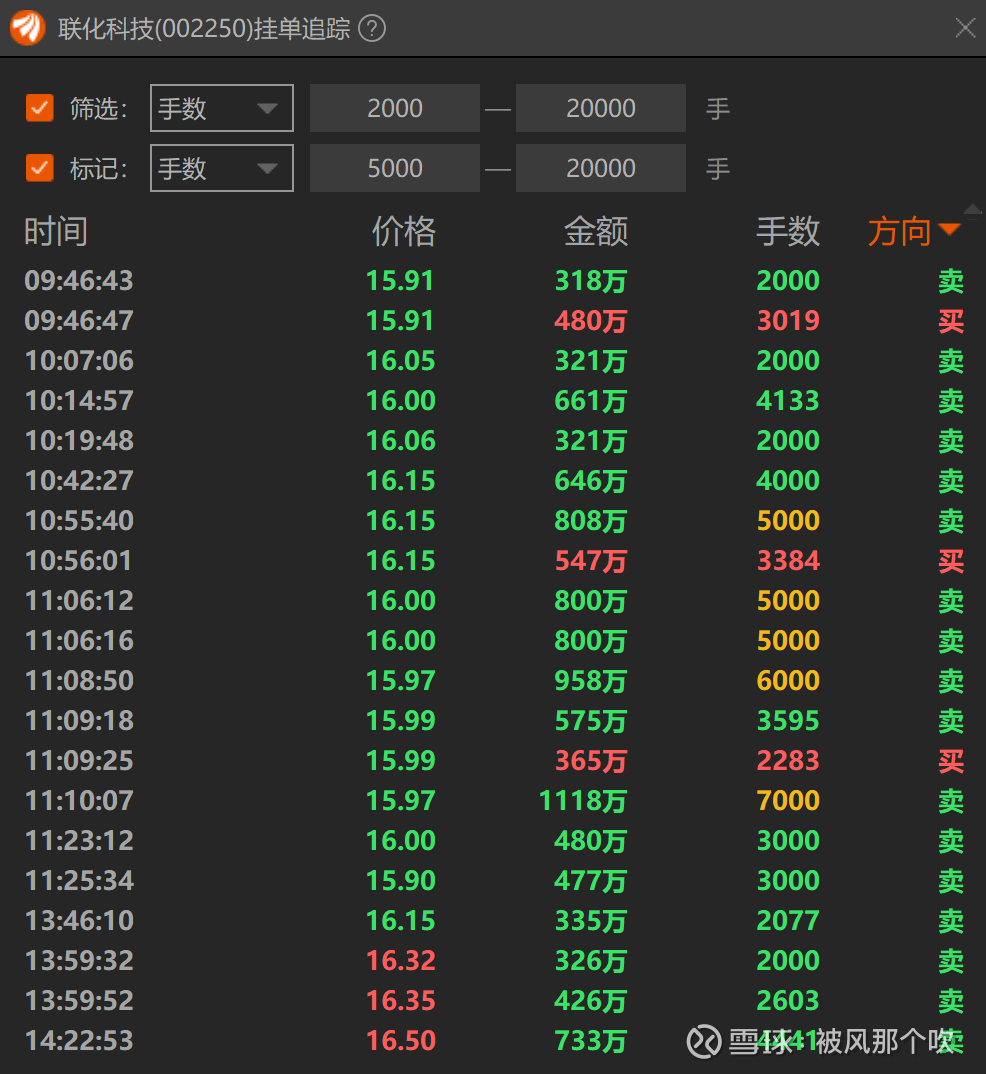
Task: Click the mark maximum field 20000
Action: tap(600, 168)
